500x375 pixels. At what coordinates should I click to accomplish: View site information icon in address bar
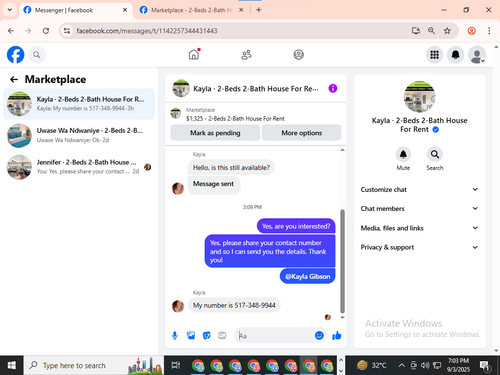tap(67, 31)
